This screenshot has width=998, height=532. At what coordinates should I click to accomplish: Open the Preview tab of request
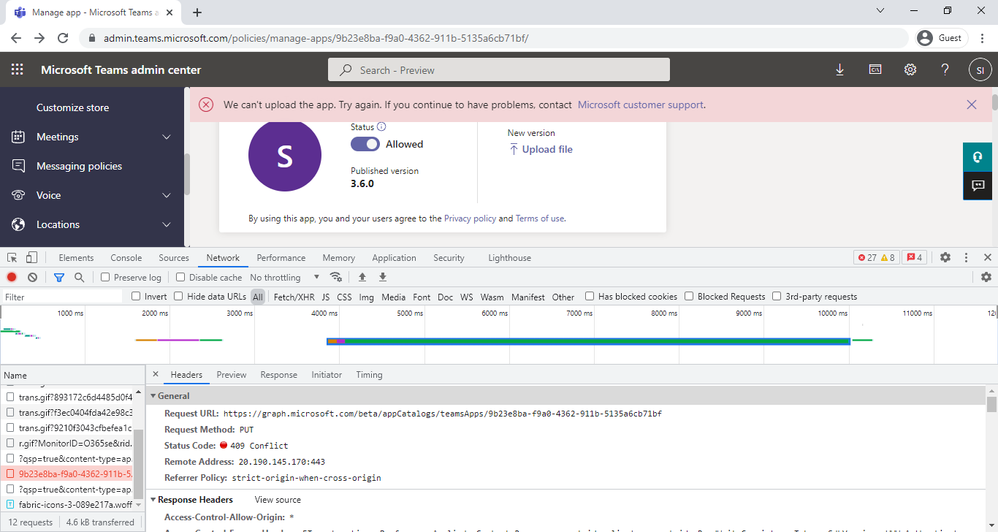(x=231, y=375)
